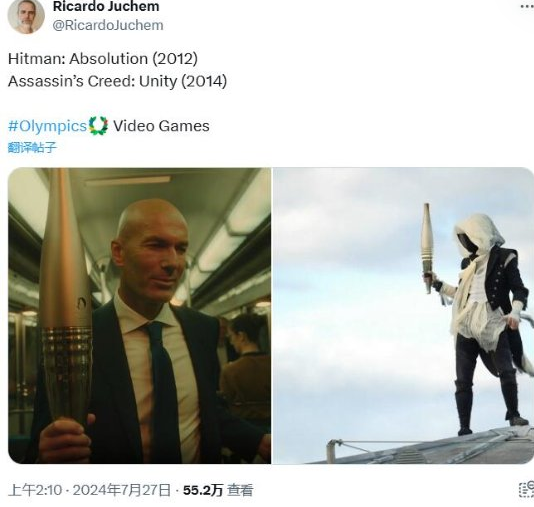Click the Ricardo Juchem display name
534x507 pixels.
pos(106,6)
